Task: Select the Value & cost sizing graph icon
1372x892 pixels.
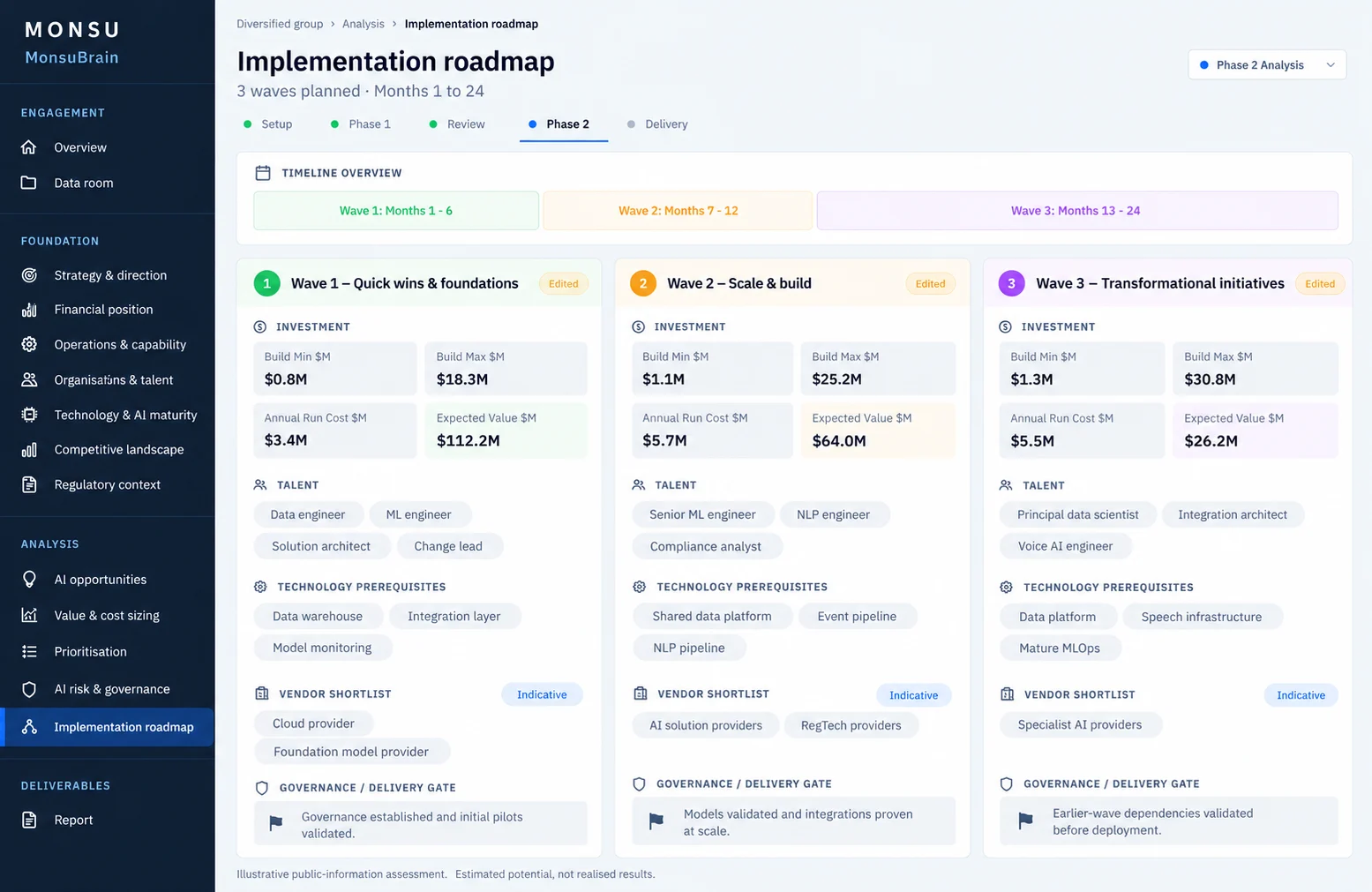Action: tap(29, 615)
